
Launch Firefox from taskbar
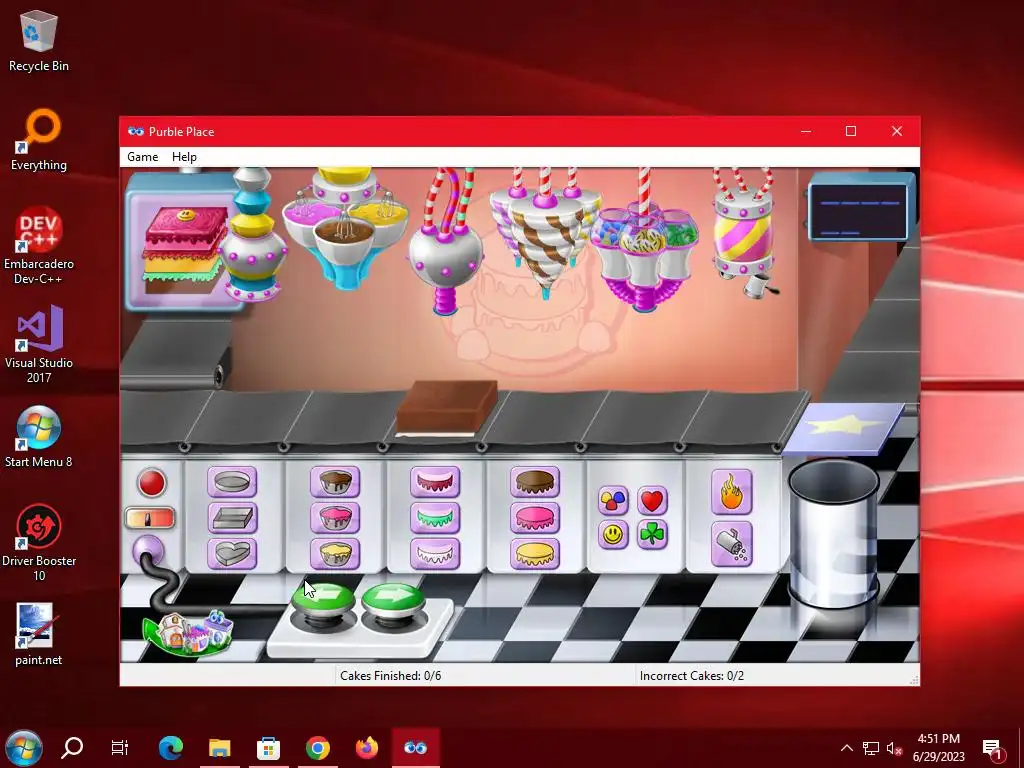(367, 747)
